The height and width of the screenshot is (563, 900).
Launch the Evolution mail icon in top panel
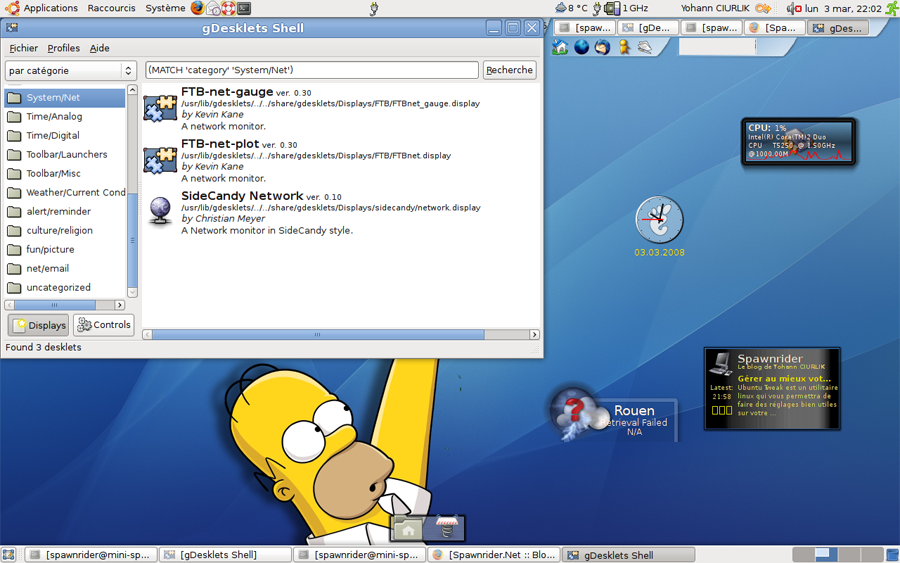pos(214,8)
